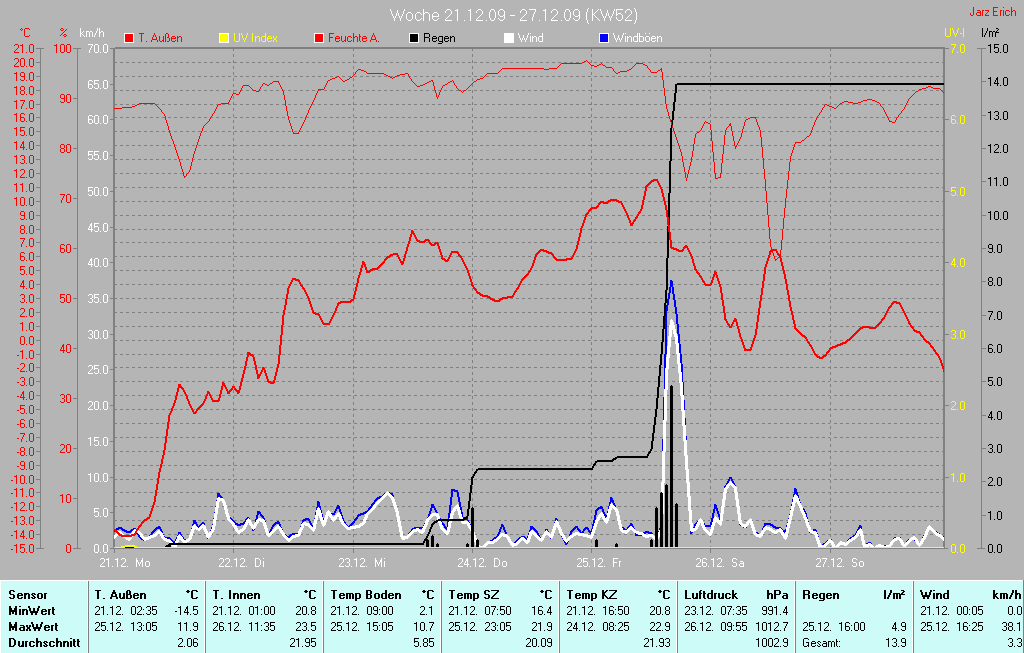Click the black Regen legend swatch
The height and width of the screenshot is (653, 1024).
[415, 38]
